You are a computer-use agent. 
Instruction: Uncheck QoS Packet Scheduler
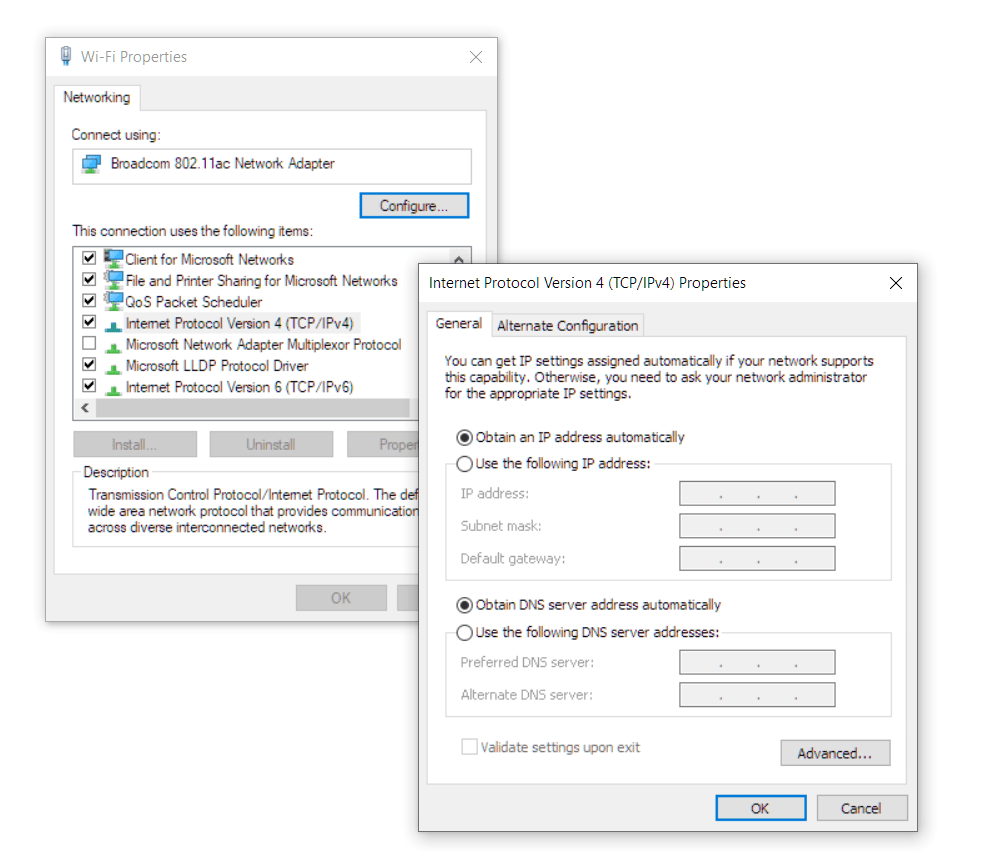coord(89,300)
